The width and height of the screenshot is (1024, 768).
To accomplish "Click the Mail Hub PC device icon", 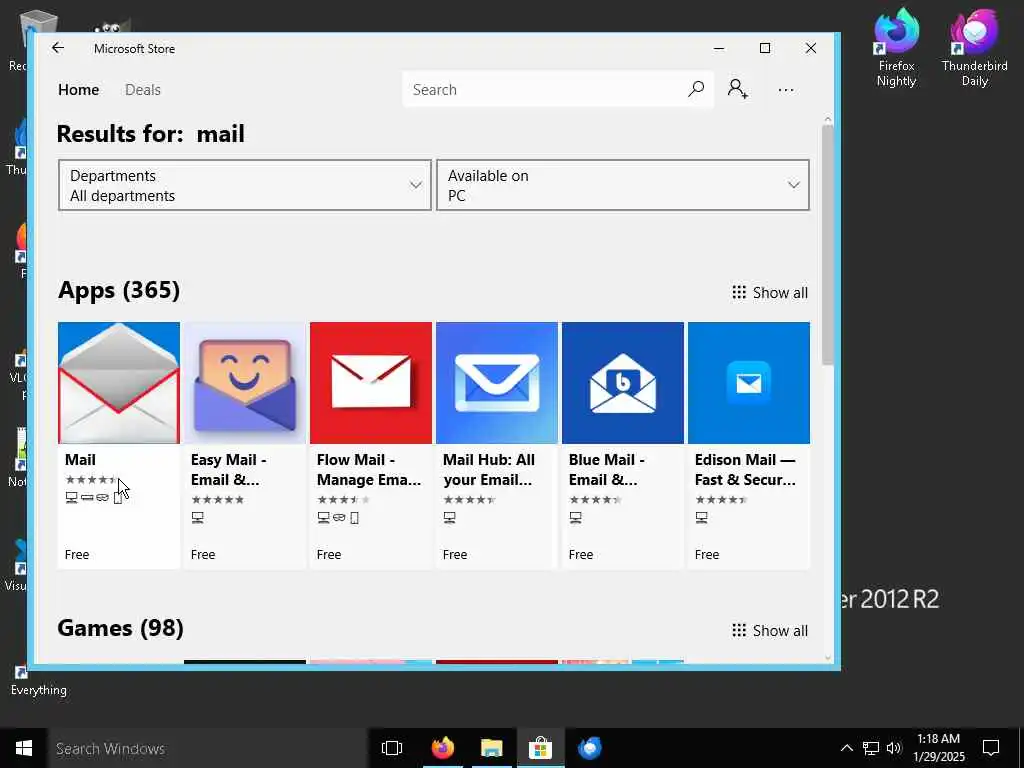I will pyautogui.click(x=449, y=517).
